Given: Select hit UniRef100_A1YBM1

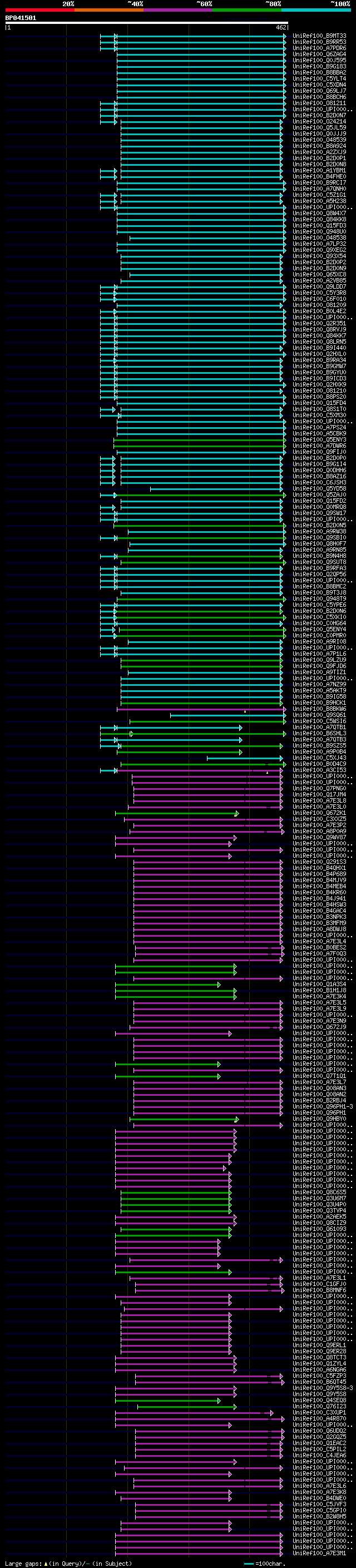Looking at the screenshot, I should click(319, 170).
